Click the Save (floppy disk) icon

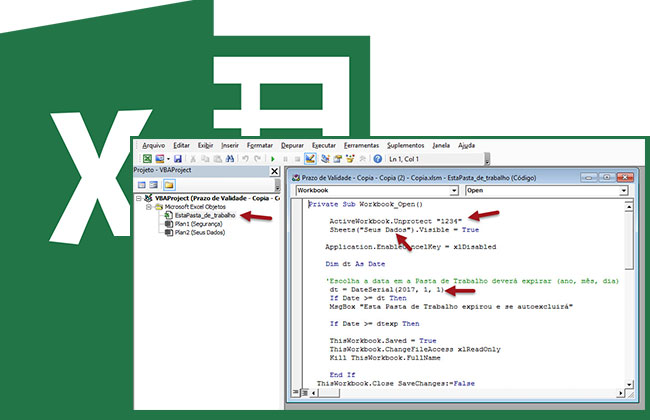[x=178, y=159]
